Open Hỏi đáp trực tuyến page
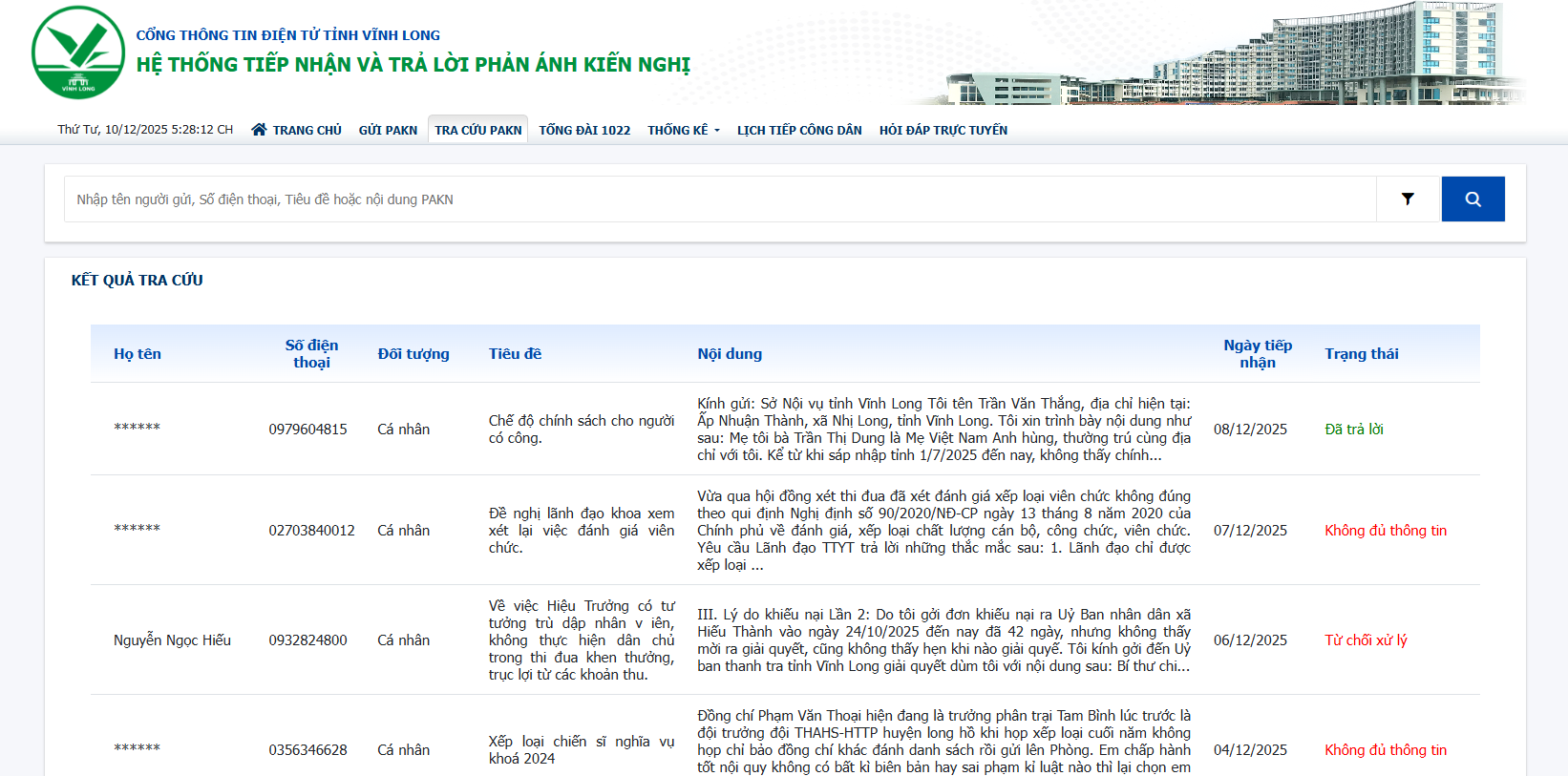The image size is (1568, 776). point(943,130)
